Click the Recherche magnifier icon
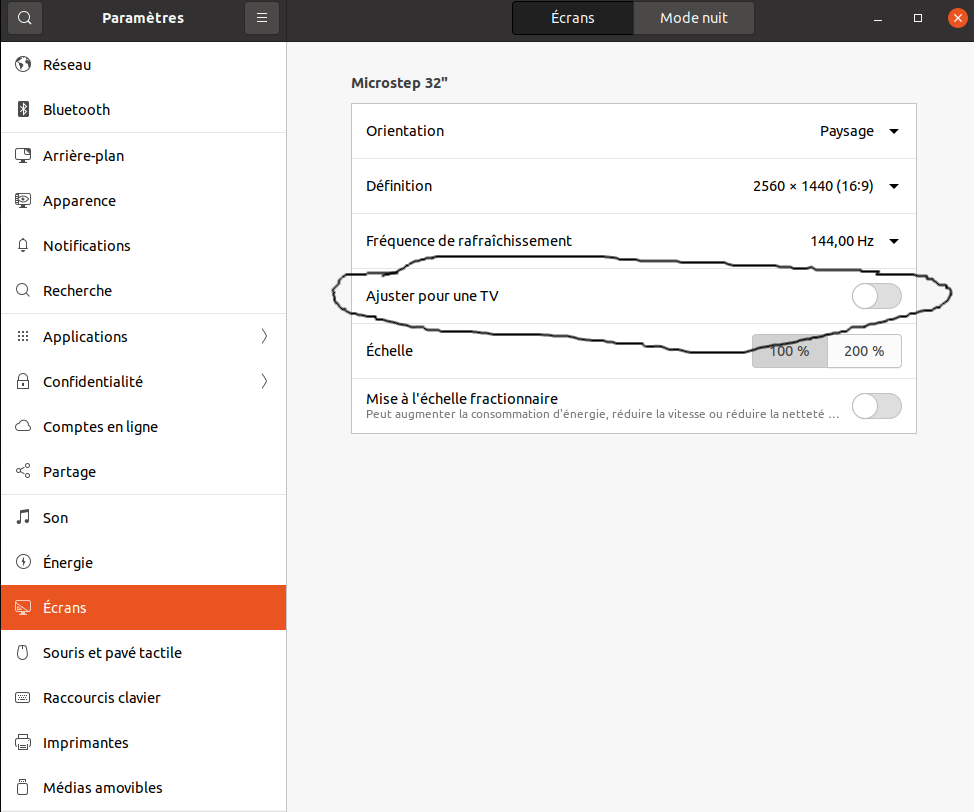 [23, 290]
